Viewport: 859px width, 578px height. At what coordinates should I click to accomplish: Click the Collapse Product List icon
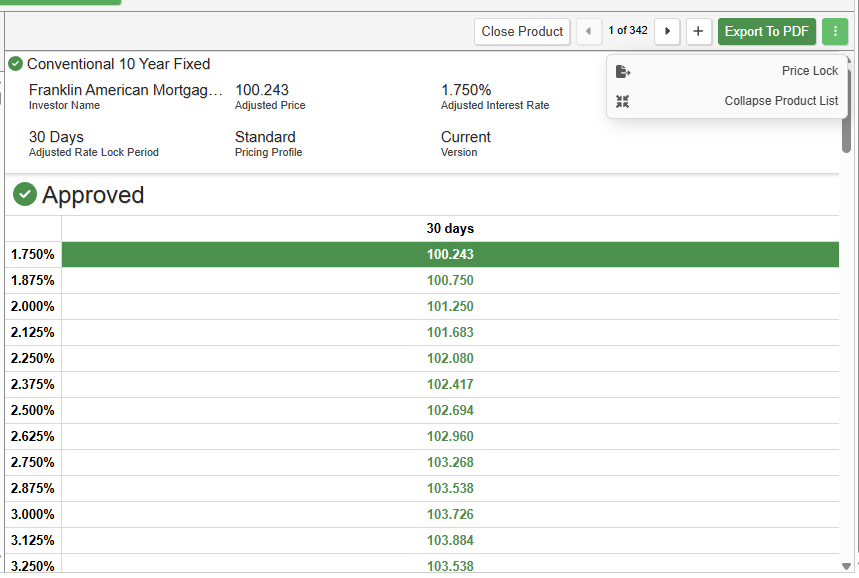(622, 101)
